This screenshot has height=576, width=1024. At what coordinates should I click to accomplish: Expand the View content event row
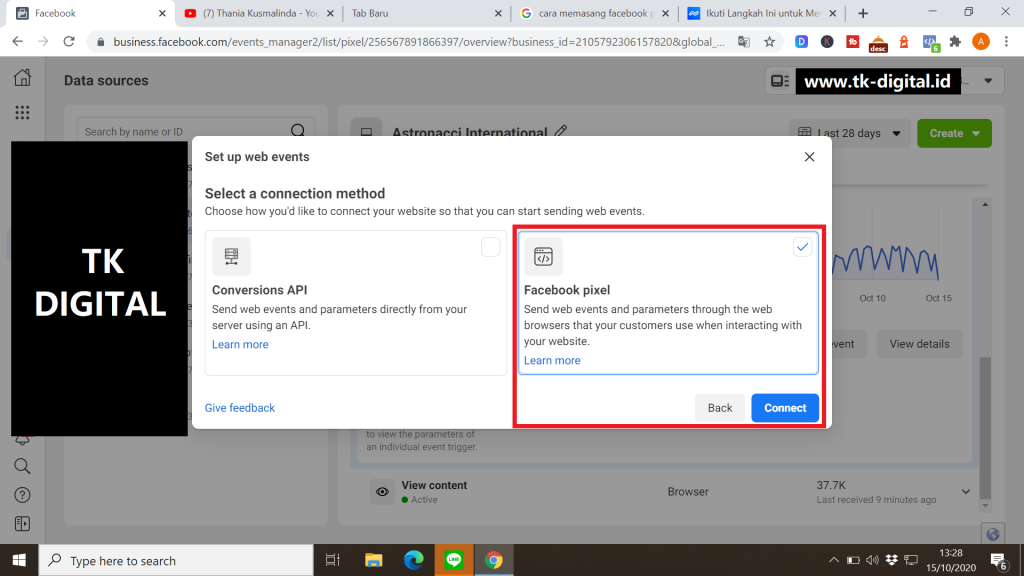(x=965, y=492)
